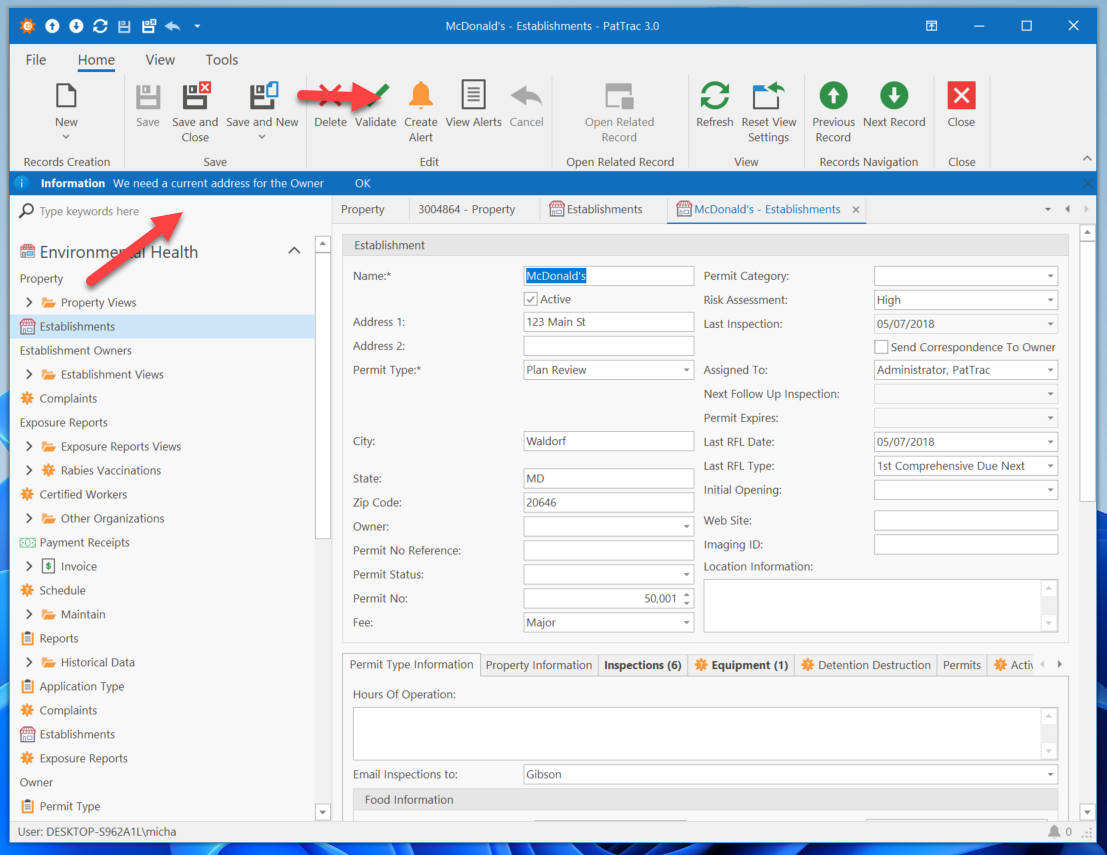
Task: Open the Assigned To dropdown
Action: (1050, 370)
